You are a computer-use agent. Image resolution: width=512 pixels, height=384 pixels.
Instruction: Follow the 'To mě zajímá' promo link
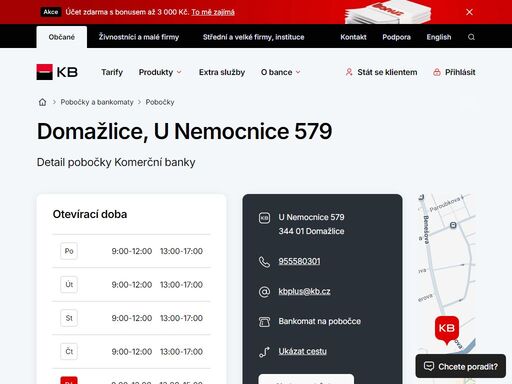[213, 12]
